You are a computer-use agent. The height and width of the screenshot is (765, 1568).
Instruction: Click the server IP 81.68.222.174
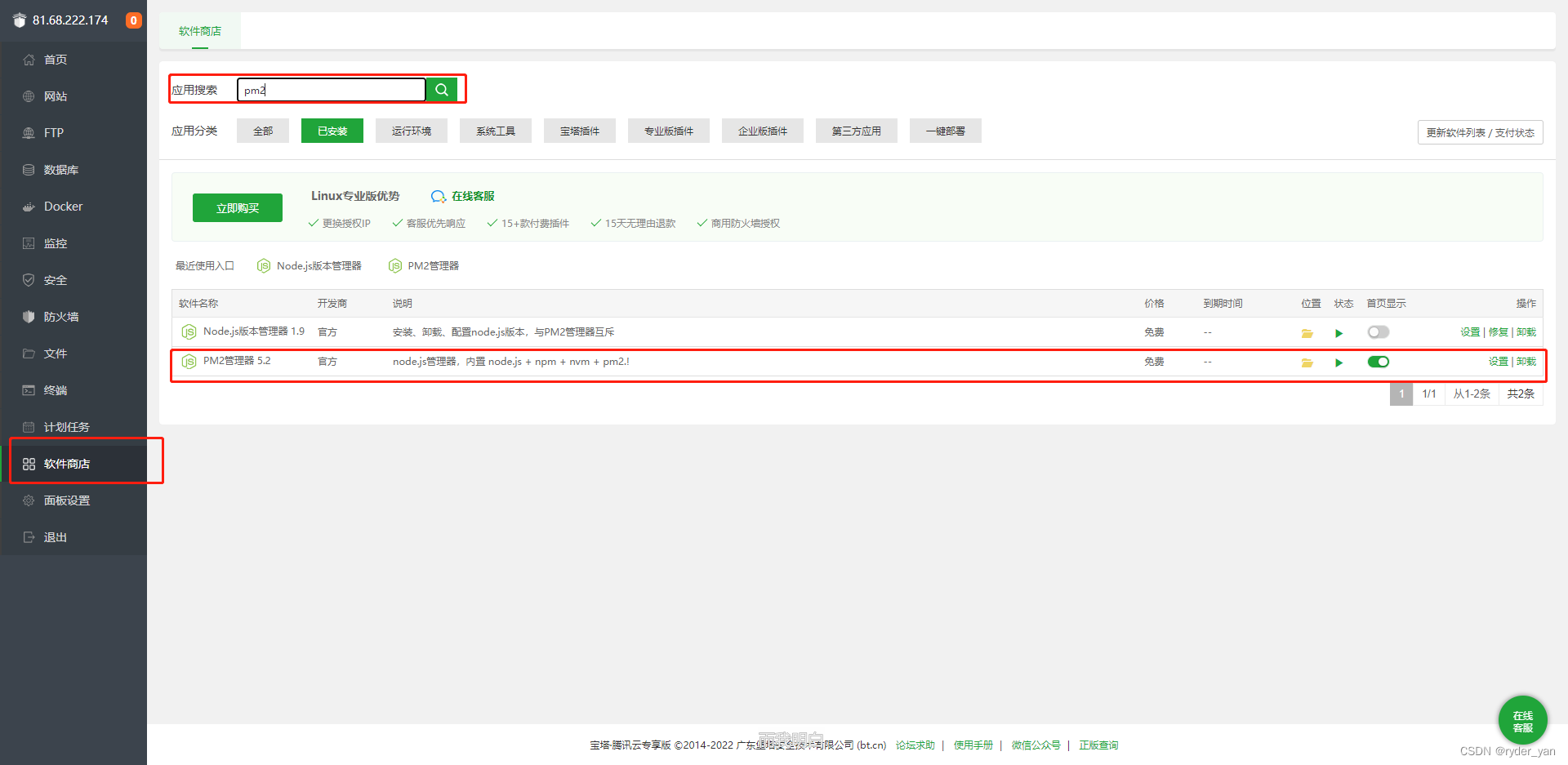[70, 20]
